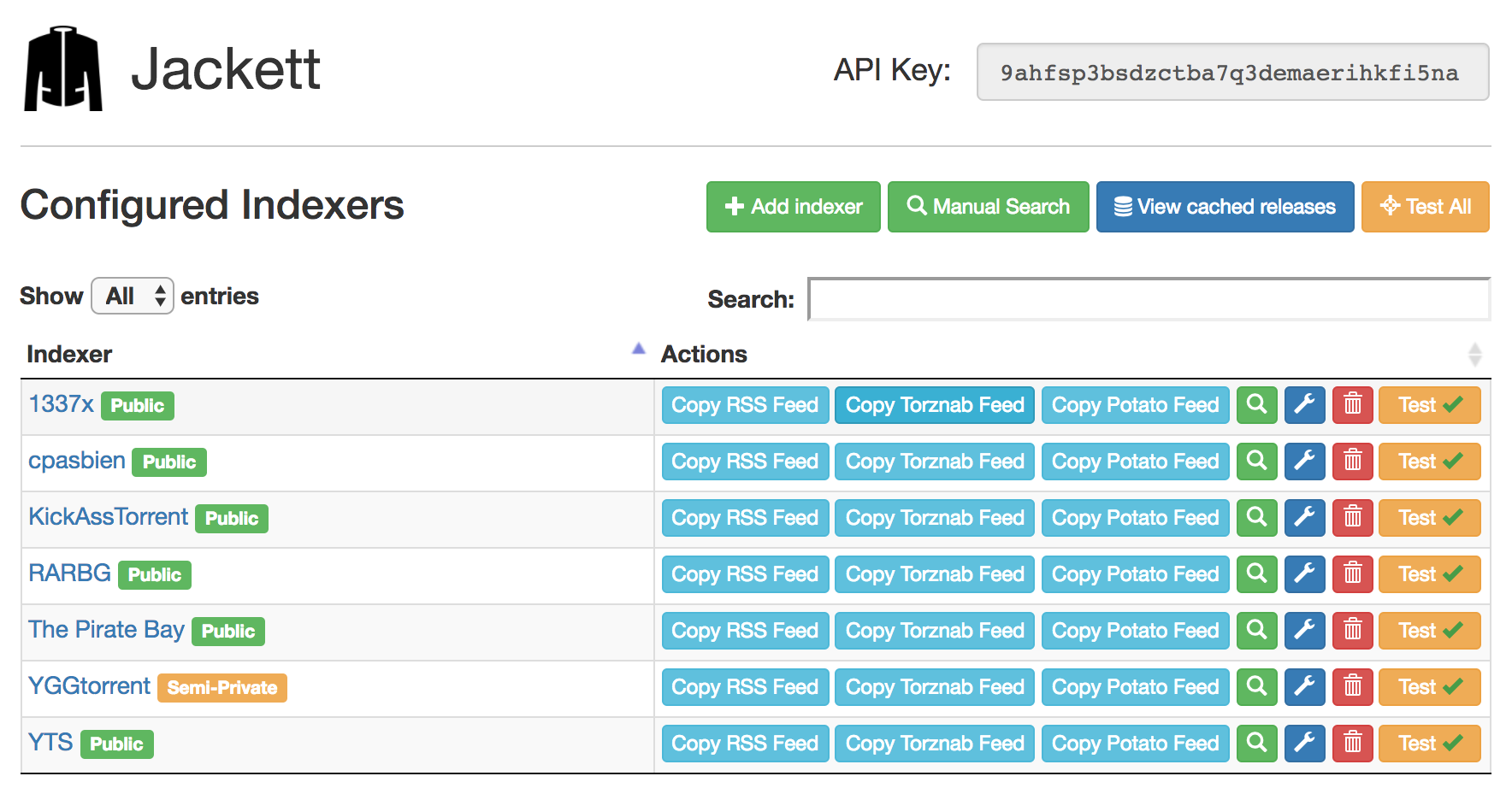
Task: Run Test All indexers
Action: tap(1425, 207)
